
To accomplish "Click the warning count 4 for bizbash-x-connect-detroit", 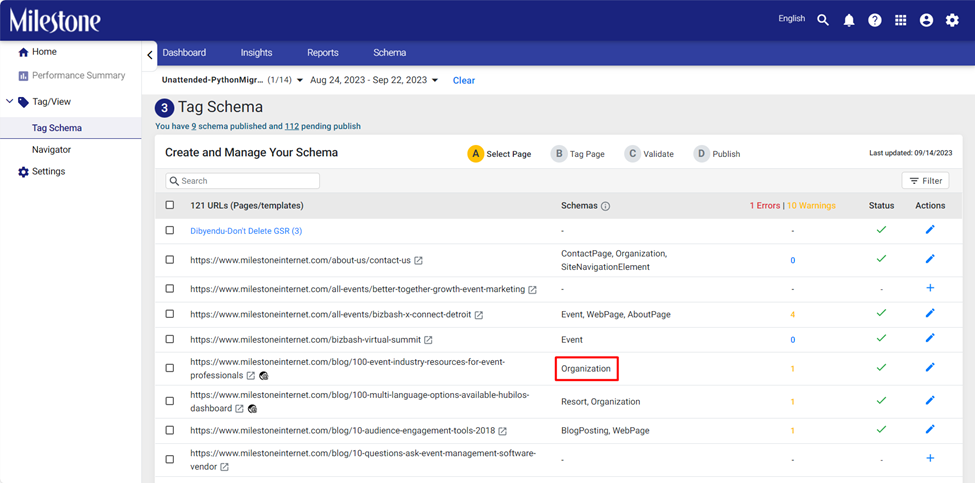I will (793, 315).
